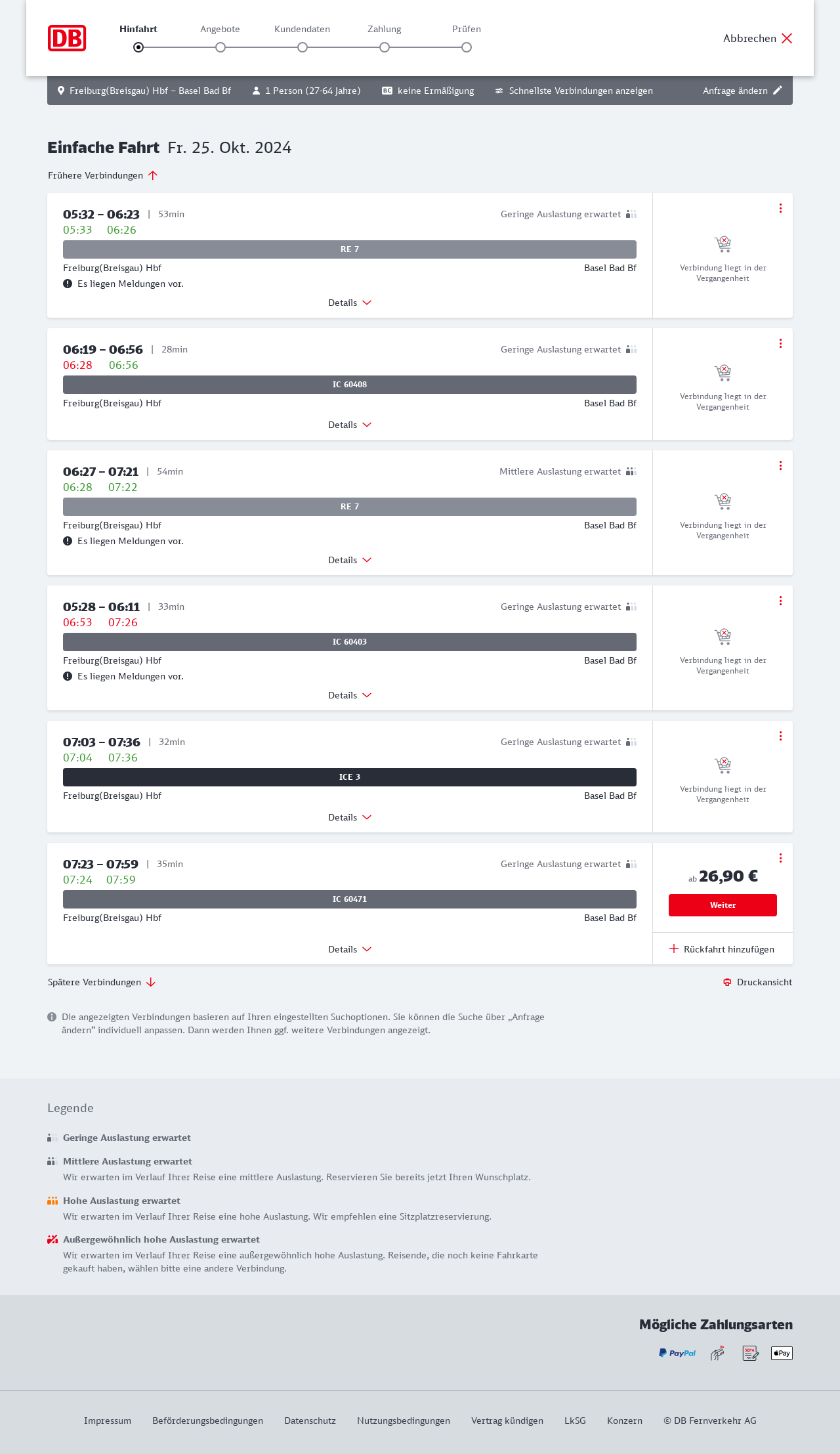840x1454 pixels.
Task: Click occupancy icon on the 06:27 RE 7 connection
Action: (x=631, y=471)
